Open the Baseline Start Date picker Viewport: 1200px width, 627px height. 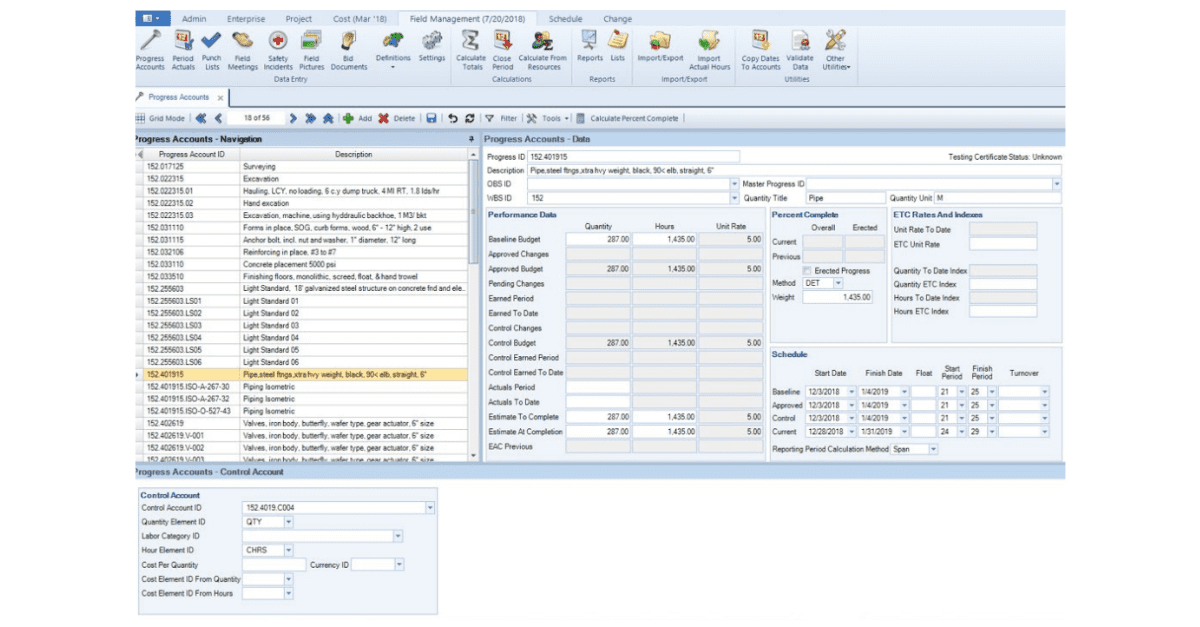coord(852,391)
